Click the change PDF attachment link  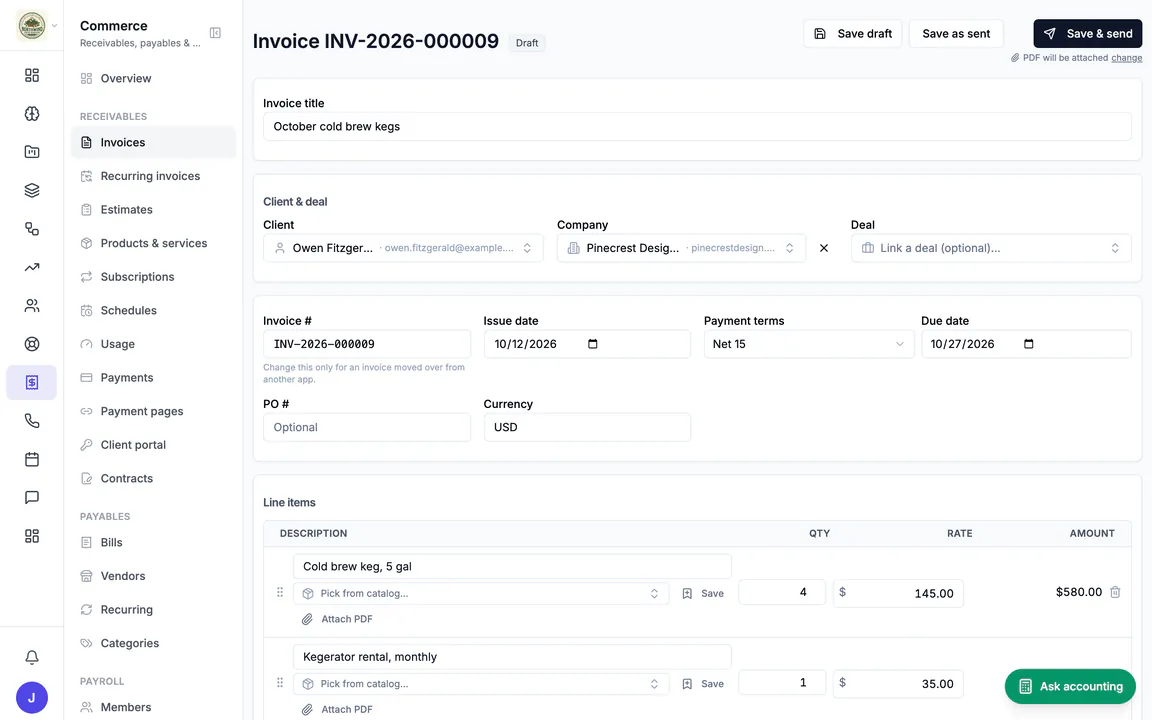1126,57
